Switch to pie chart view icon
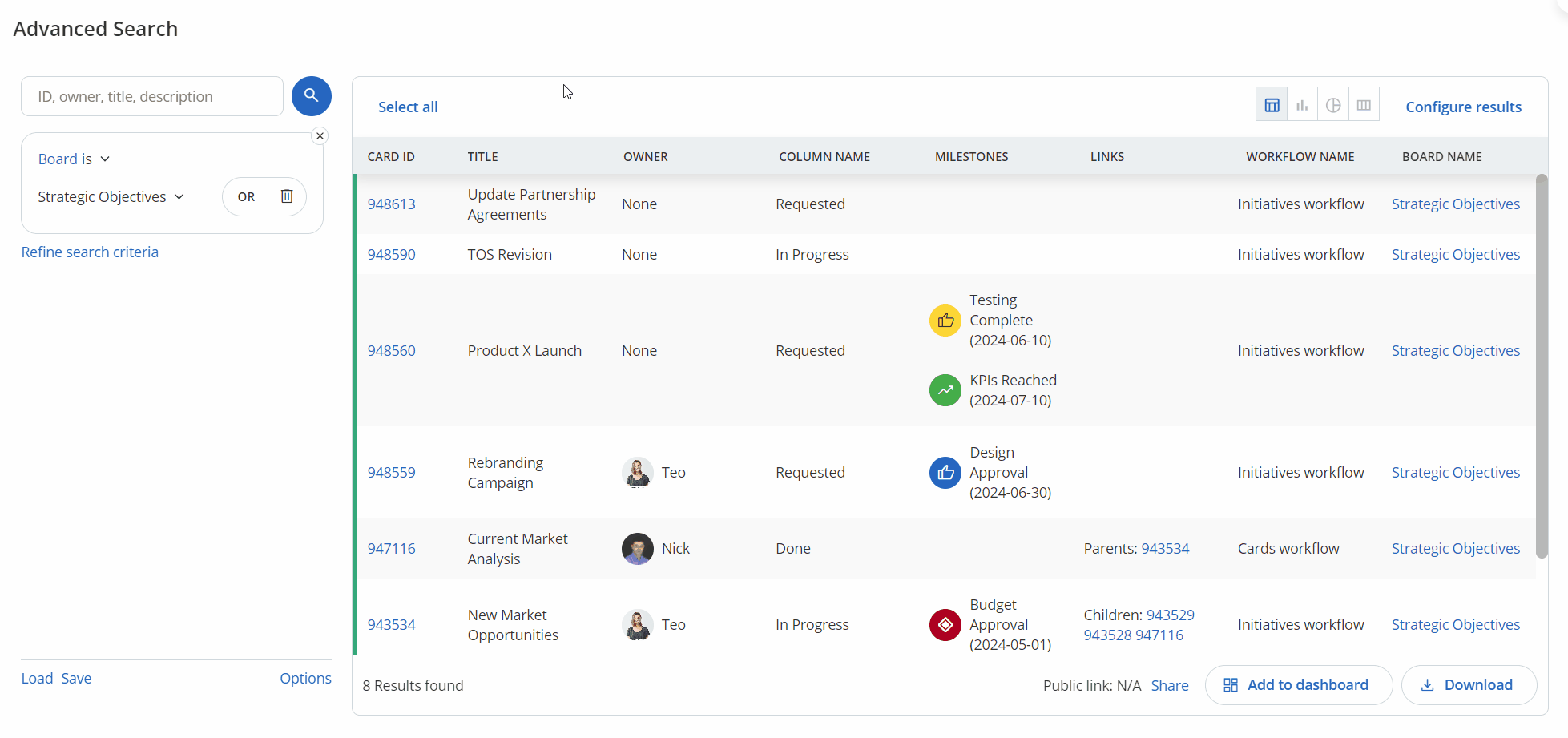This screenshot has width=1568, height=738. point(1333,105)
